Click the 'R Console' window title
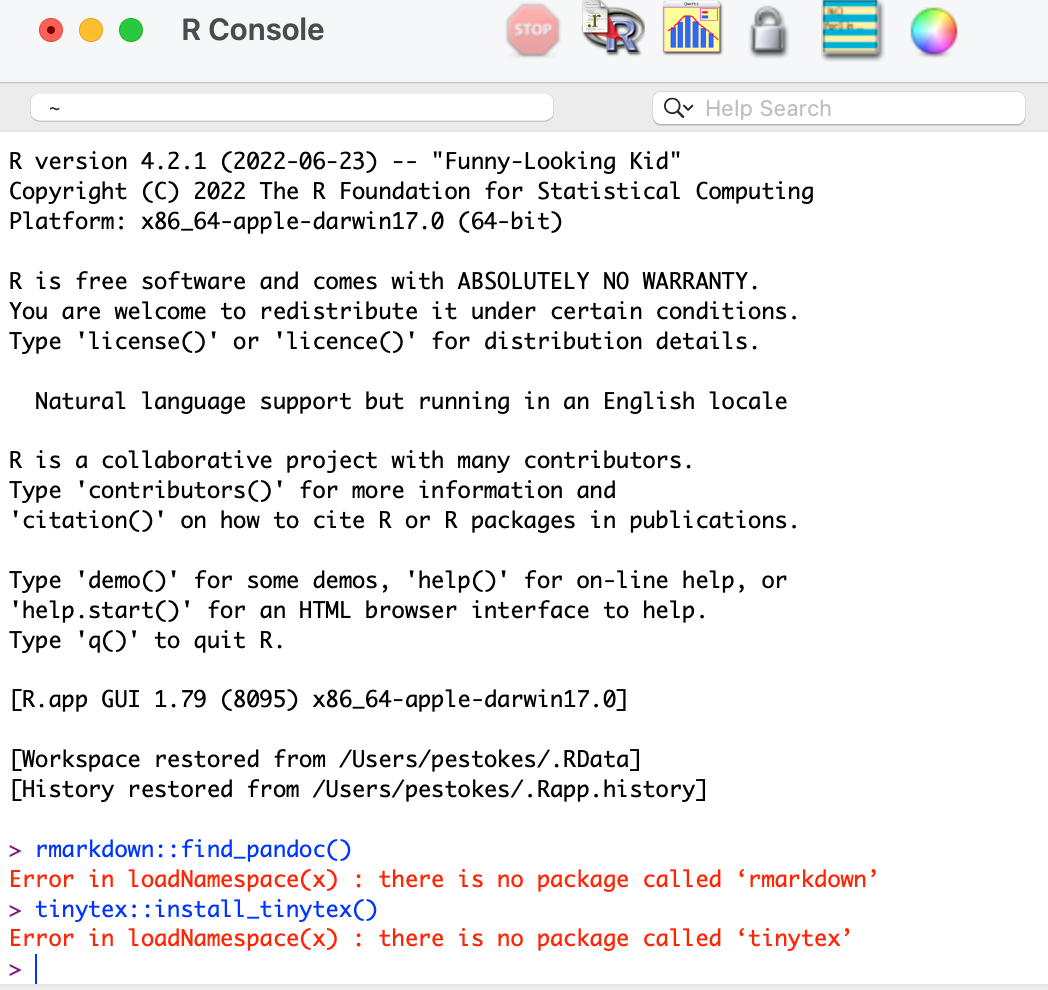 (x=253, y=30)
